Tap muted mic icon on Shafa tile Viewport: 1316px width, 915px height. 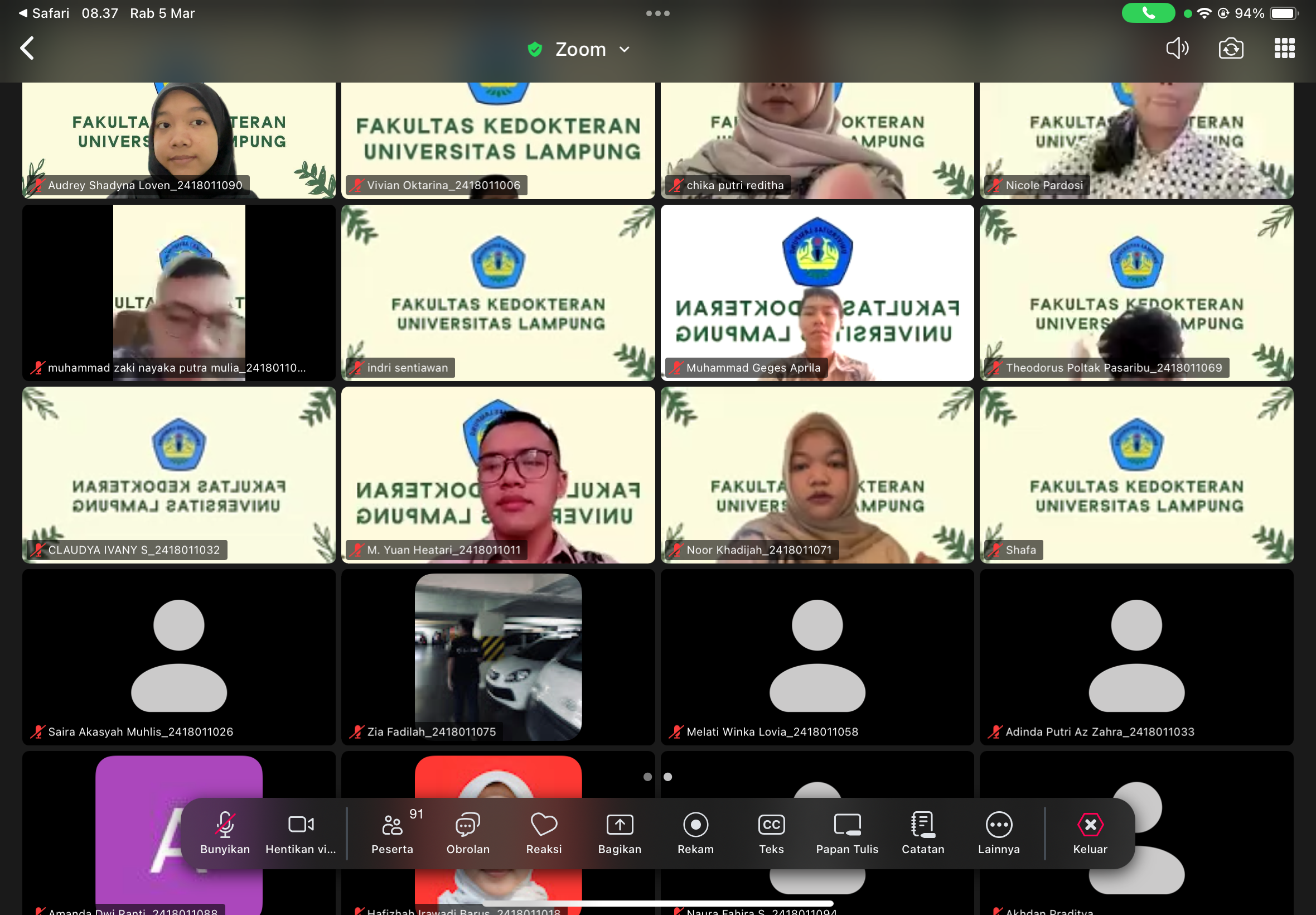tap(995, 550)
